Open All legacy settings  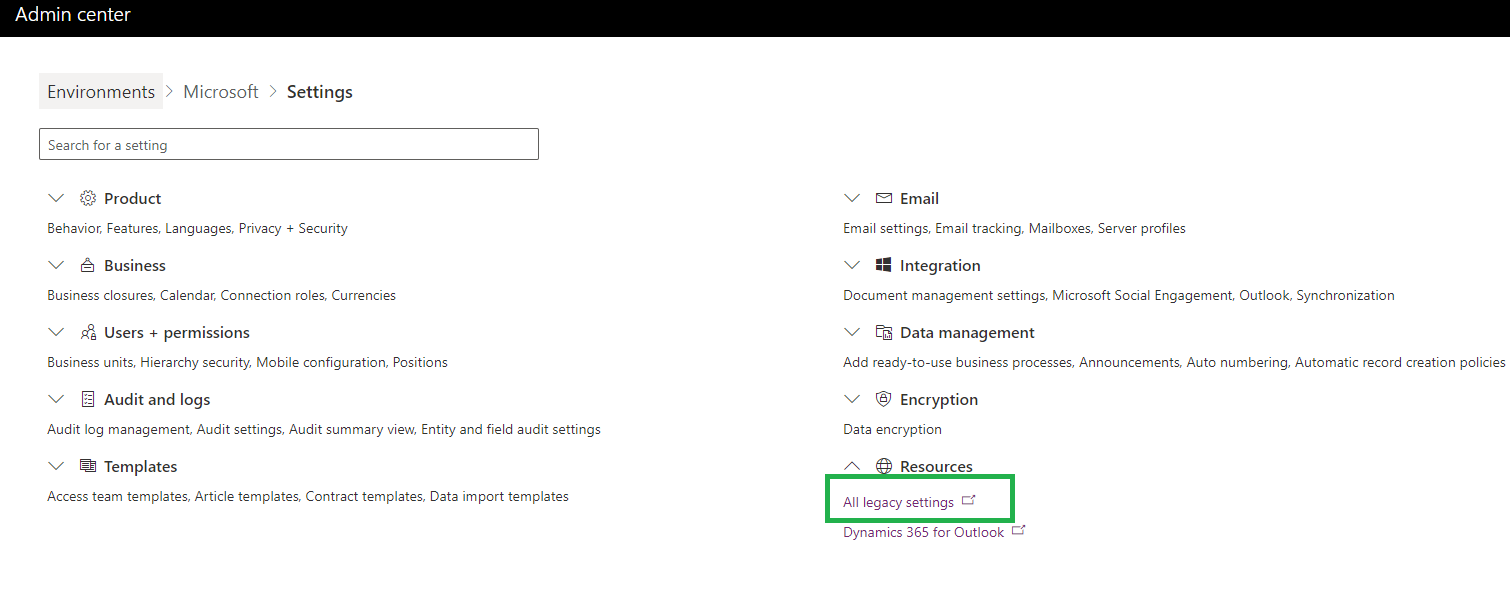click(899, 501)
